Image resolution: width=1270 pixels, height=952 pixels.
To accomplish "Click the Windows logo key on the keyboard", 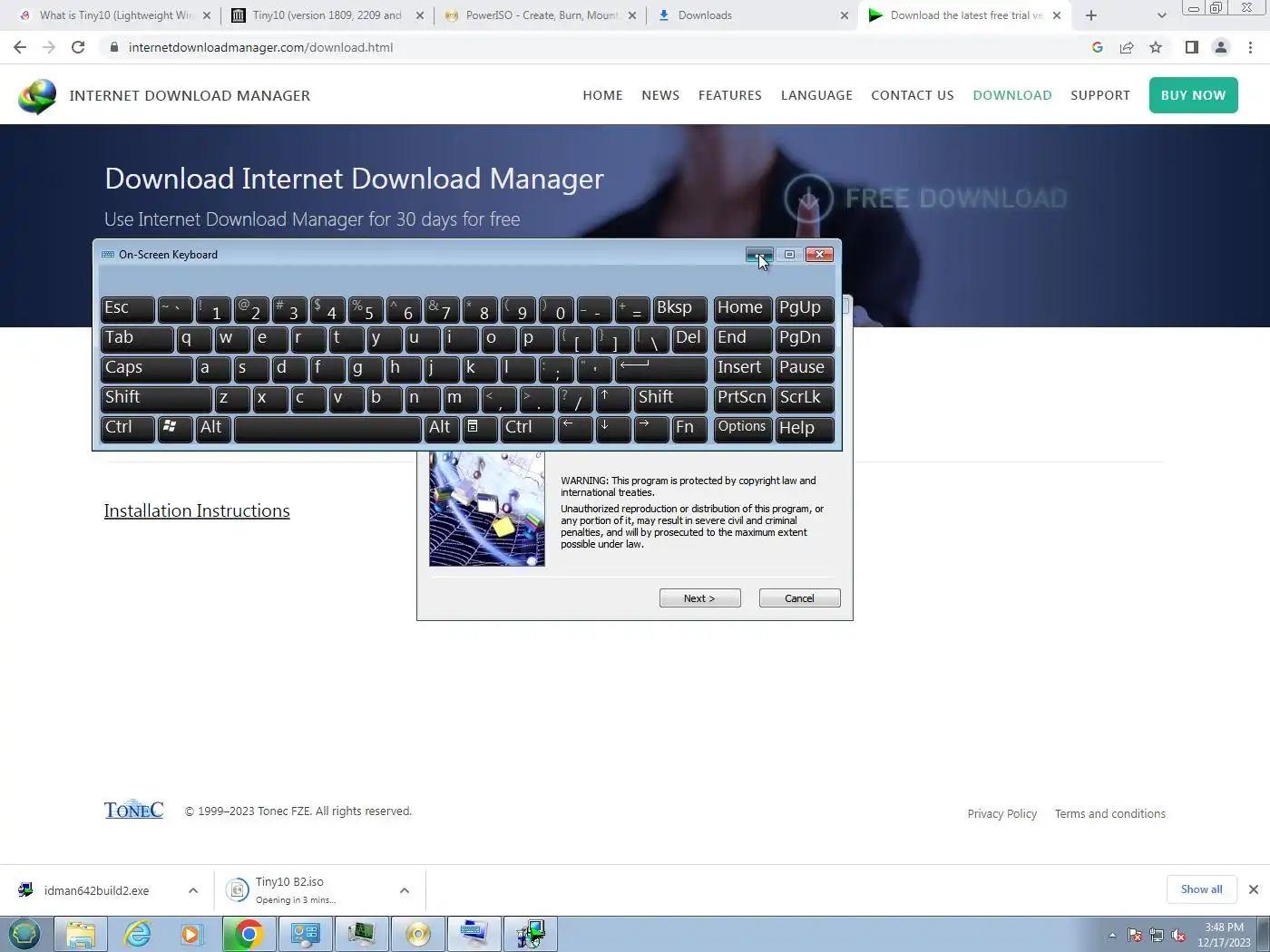I will [x=174, y=428].
